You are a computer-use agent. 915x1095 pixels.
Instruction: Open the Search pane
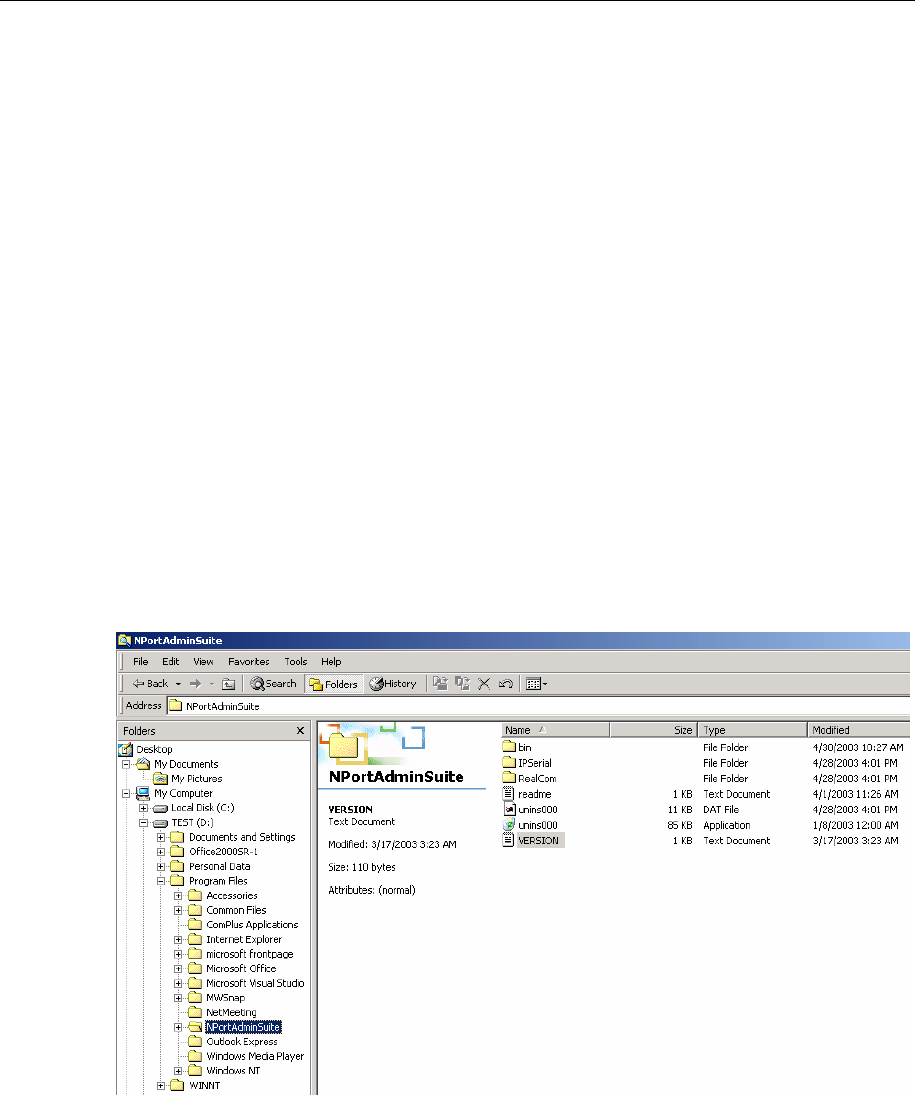(x=274, y=684)
